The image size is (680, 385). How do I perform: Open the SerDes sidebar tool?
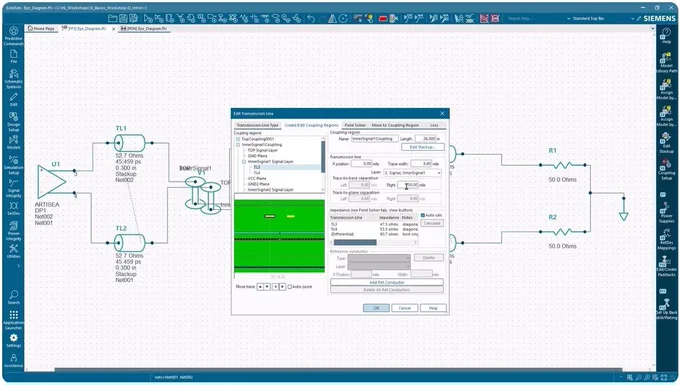(x=13, y=208)
